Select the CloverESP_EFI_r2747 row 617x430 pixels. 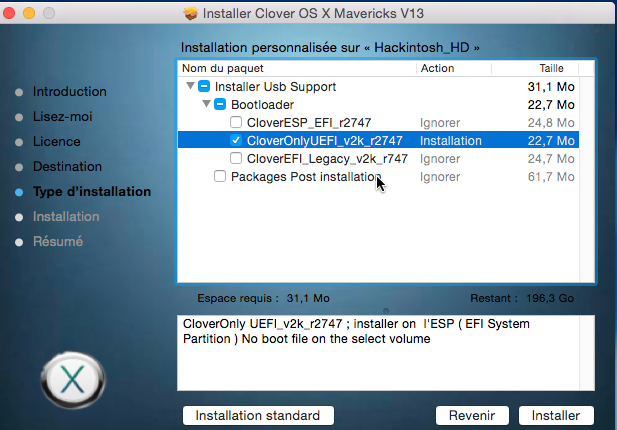tap(378, 122)
